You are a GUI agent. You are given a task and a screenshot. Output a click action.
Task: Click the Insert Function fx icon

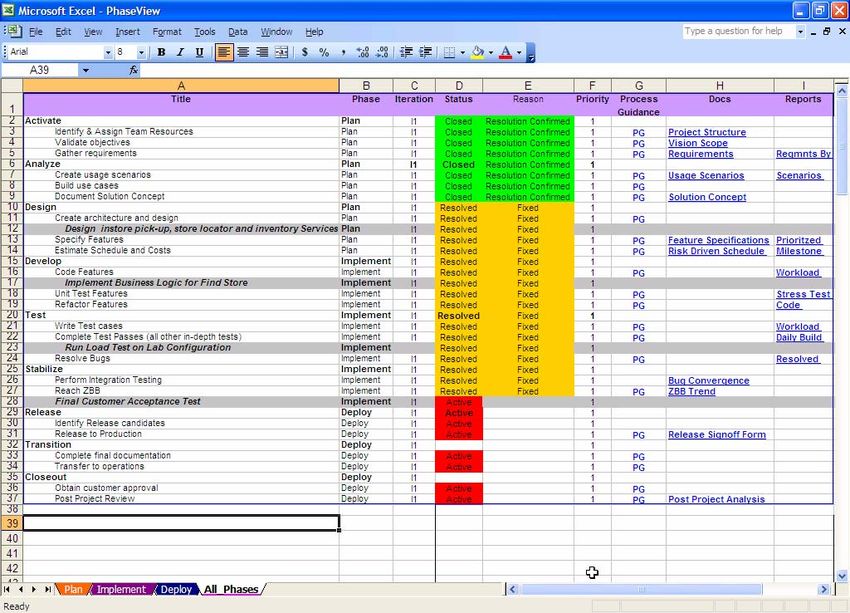[x=134, y=70]
